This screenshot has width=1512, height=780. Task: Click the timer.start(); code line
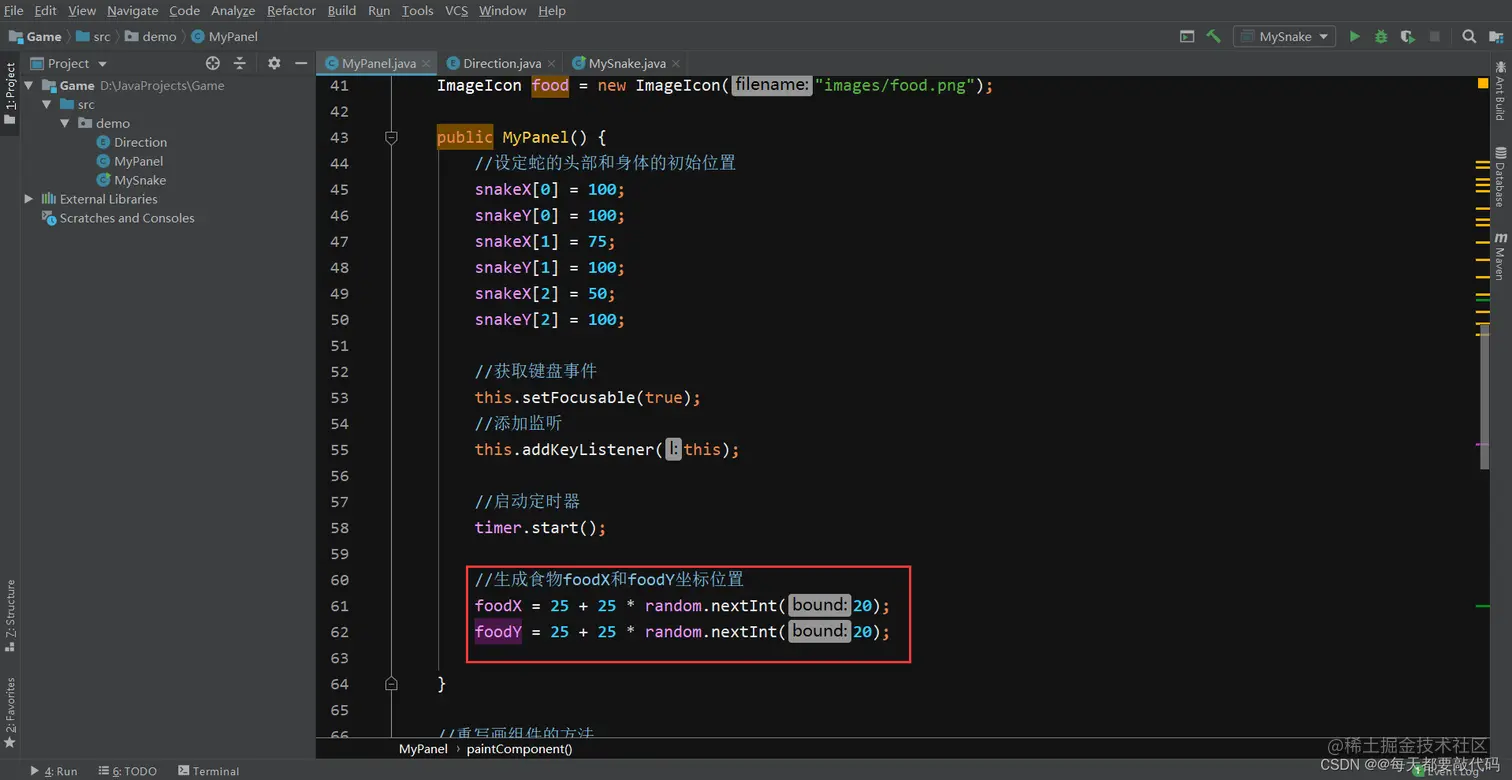pyautogui.click(x=540, y=527)
